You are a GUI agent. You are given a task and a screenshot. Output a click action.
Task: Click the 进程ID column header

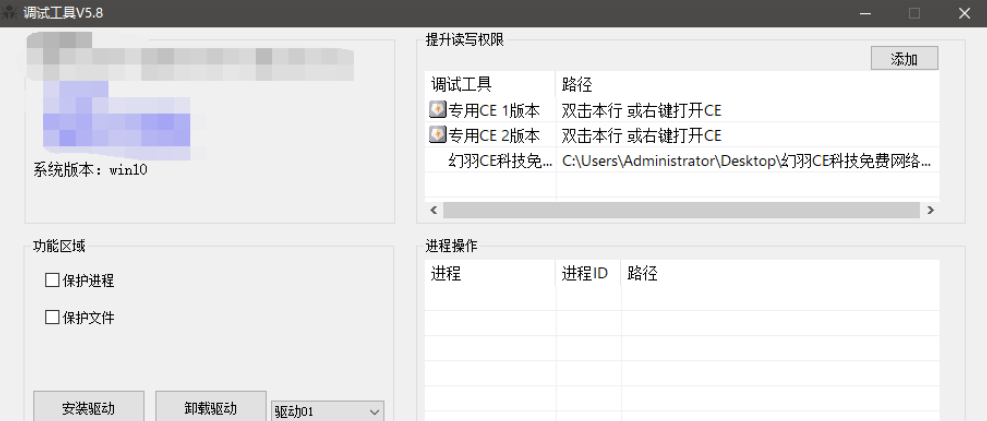(x=585, y=274)
